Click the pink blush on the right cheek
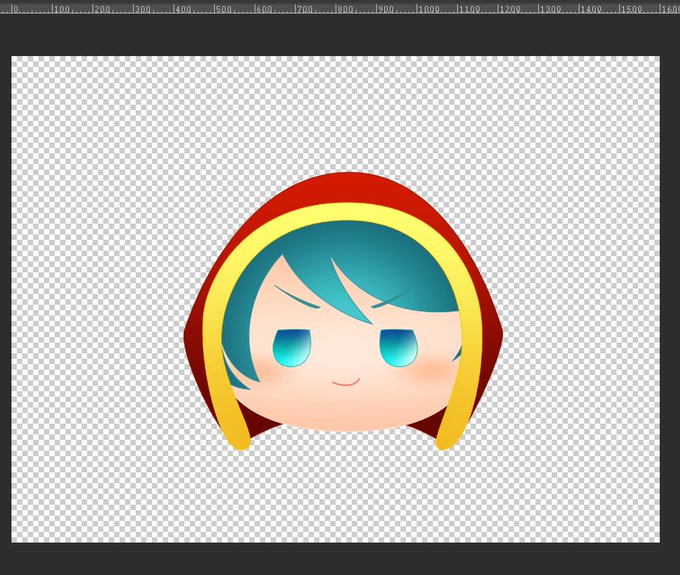 tap(430, 371)
